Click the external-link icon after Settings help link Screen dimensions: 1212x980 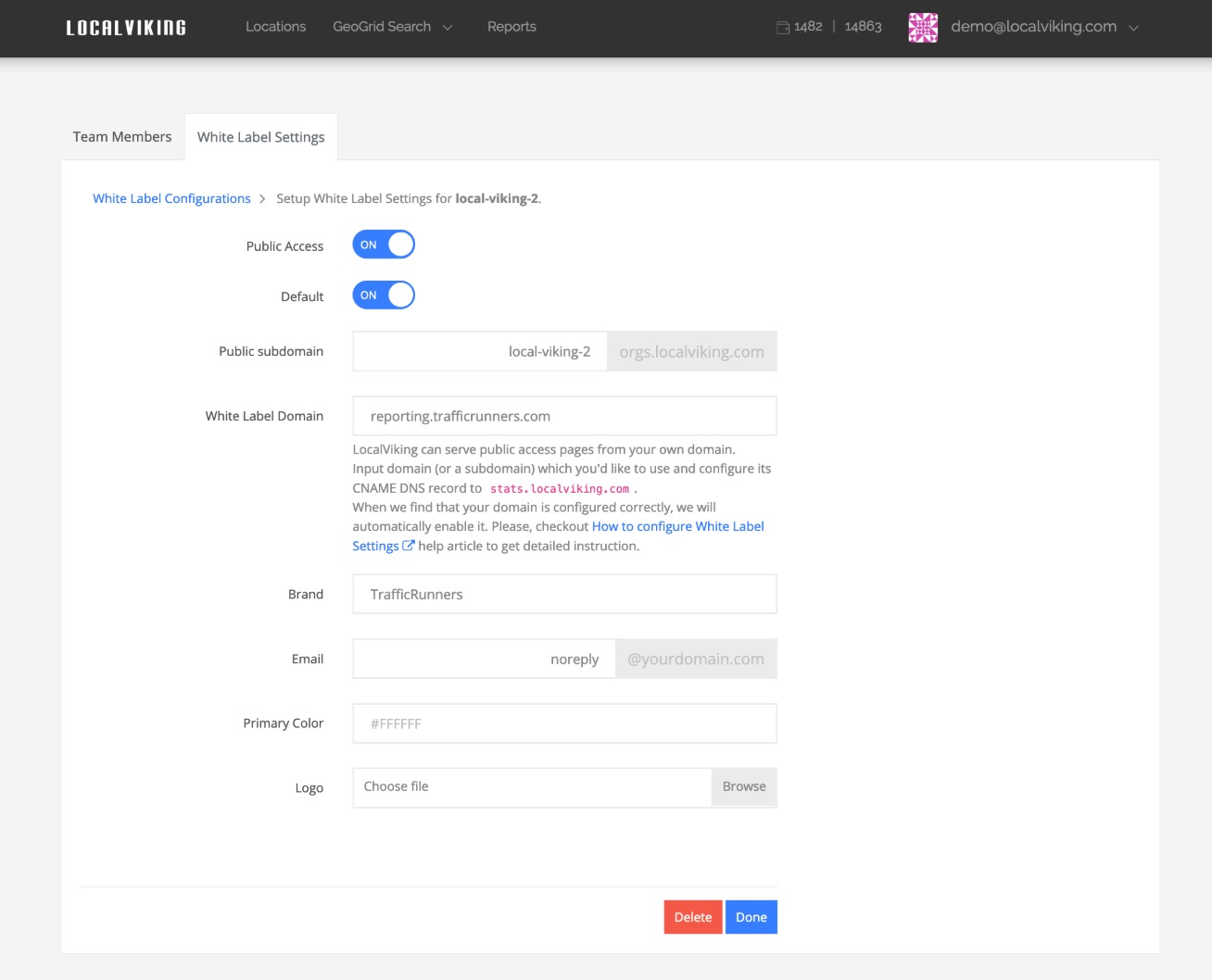pyautogui.click(x=407, y=546)
